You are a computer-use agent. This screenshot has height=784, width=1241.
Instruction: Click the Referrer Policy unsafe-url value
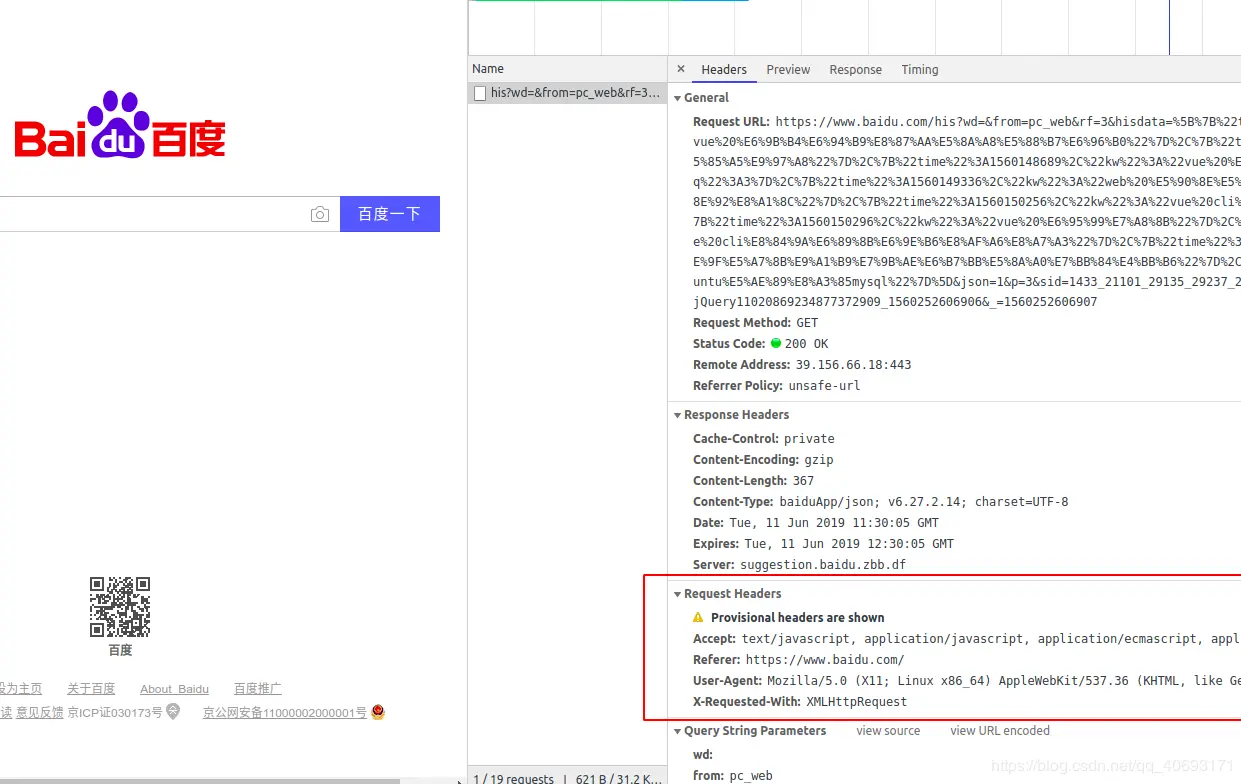(x=824, y=386)
